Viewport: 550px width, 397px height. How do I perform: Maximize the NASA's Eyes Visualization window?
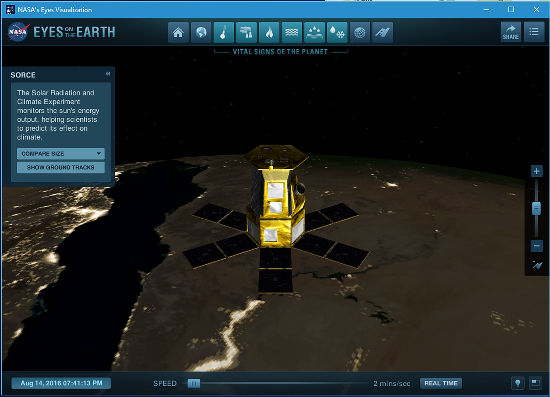[x=511, y=9]
